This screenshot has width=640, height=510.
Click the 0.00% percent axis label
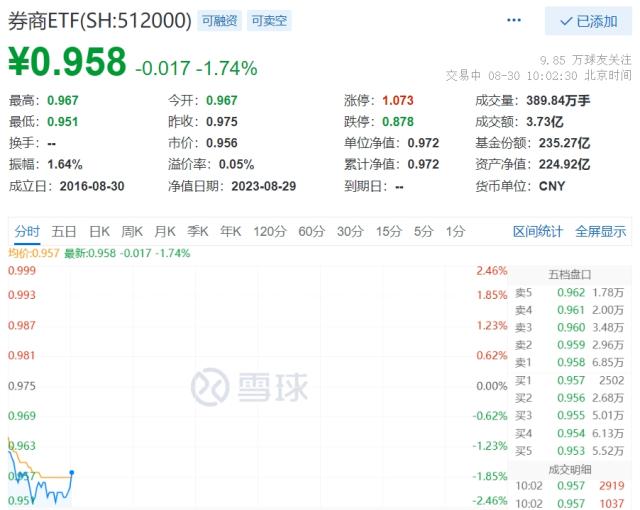point(492,386)
